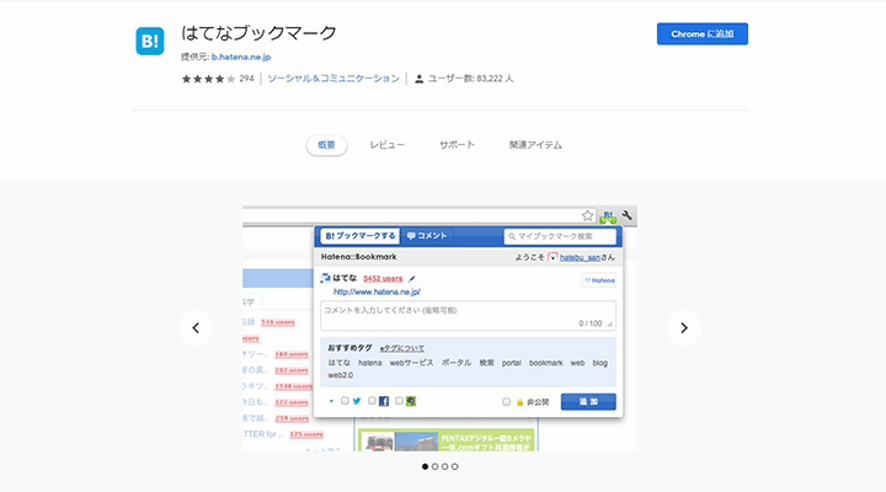The width and height of the screenshot is (886, 492).
Task: Select the recommended tag webサービス
Action: click(411, 363)
